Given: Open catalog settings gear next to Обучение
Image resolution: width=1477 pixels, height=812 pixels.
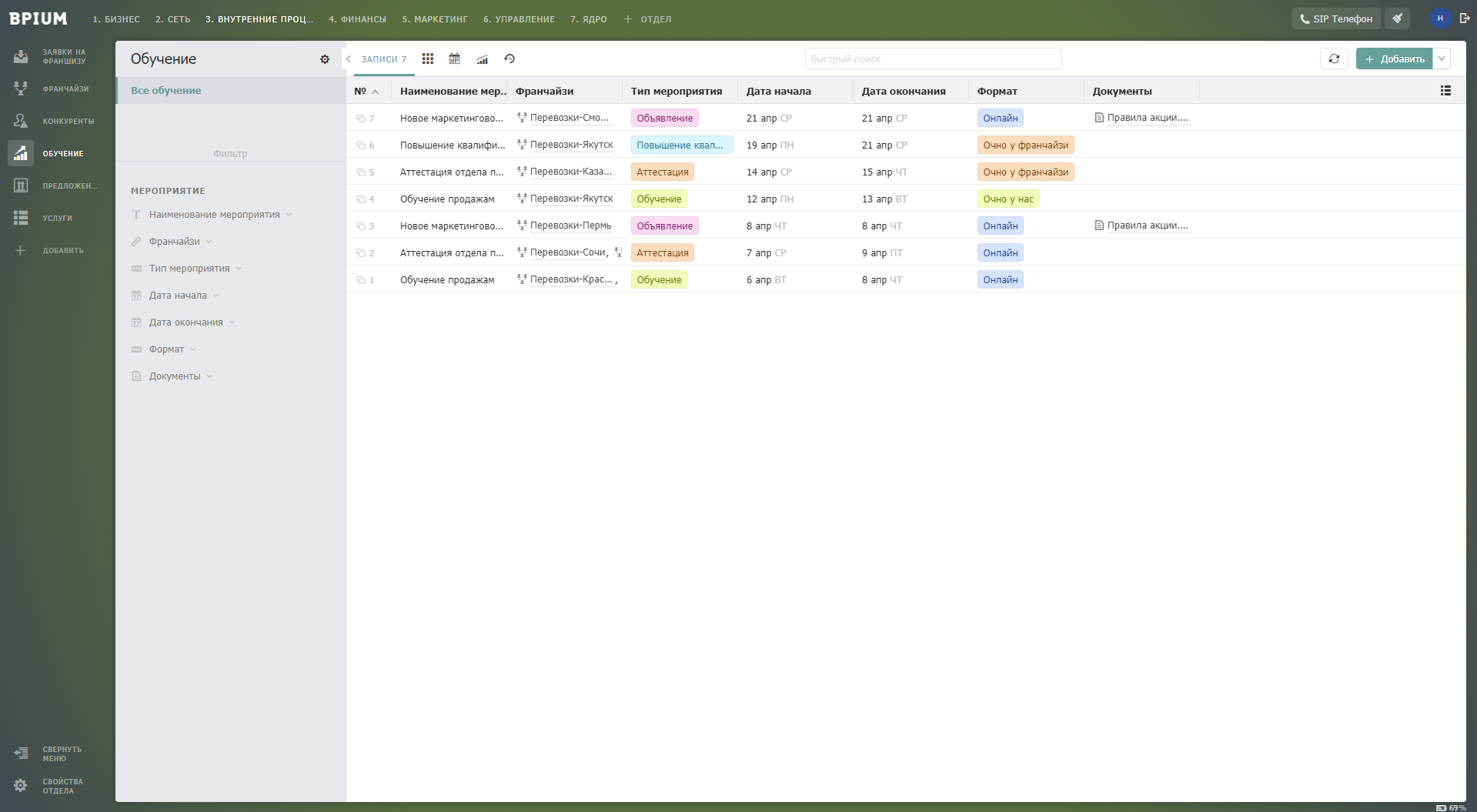Looking at the screenshot, I should click(325, 59).
